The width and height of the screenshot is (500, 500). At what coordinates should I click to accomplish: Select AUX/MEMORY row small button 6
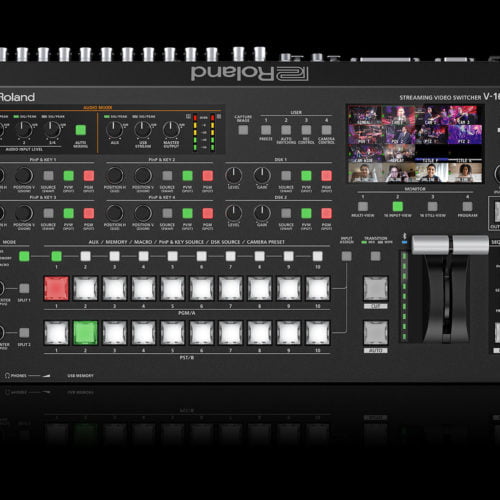coord(201,256)
